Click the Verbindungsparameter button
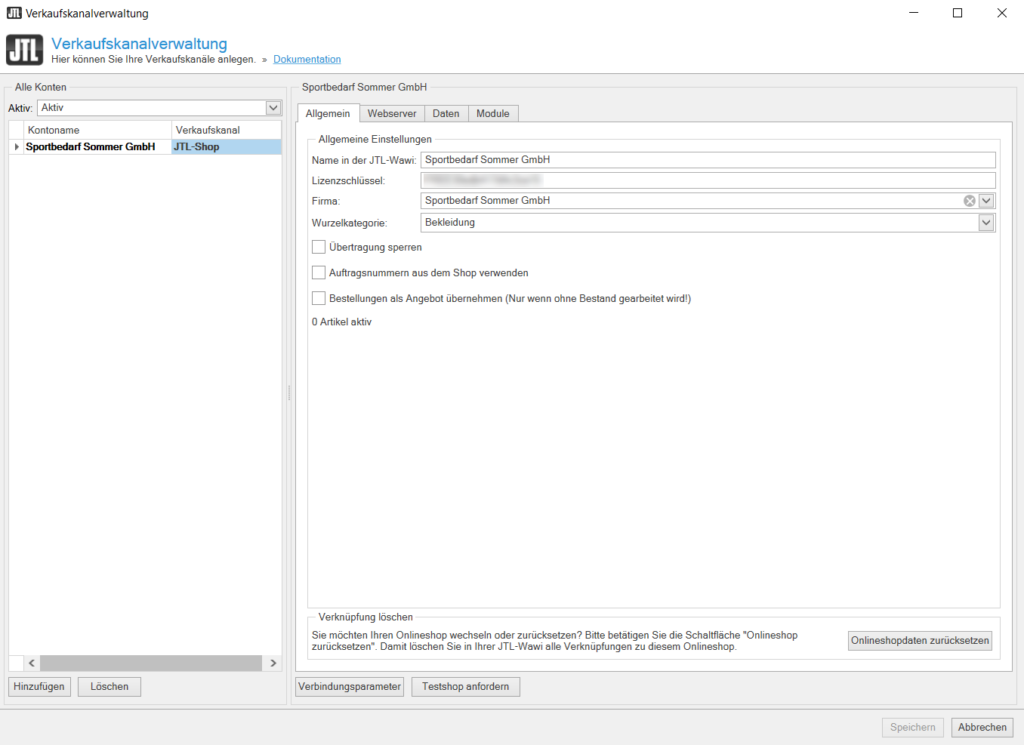Image resolution: width=1024 pixels, height=745 pixels. 350,687
